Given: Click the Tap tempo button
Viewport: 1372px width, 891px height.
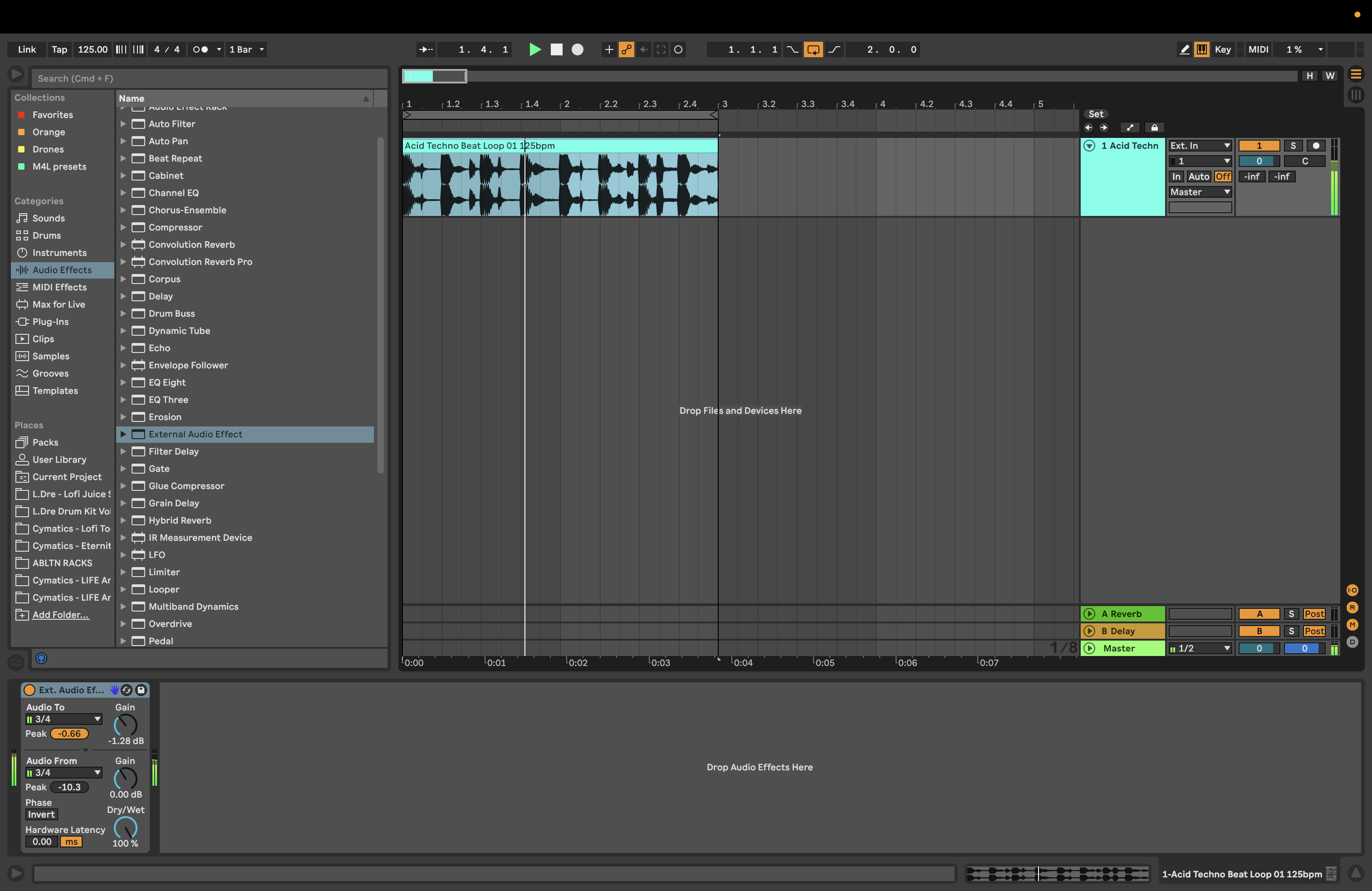Looking at the screenshot, I should [x=59, y=49].
